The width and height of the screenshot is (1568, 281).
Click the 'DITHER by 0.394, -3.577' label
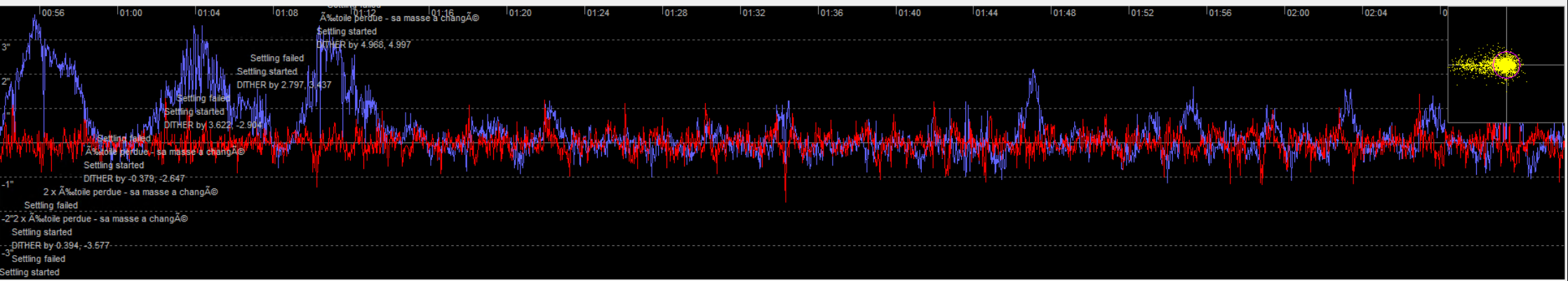pyautogui.click(x=60, y=245)
